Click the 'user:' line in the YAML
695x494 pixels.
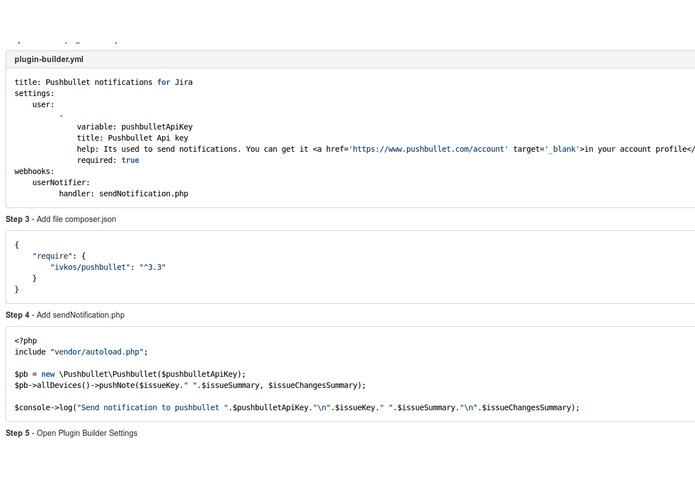pos(43,105)
